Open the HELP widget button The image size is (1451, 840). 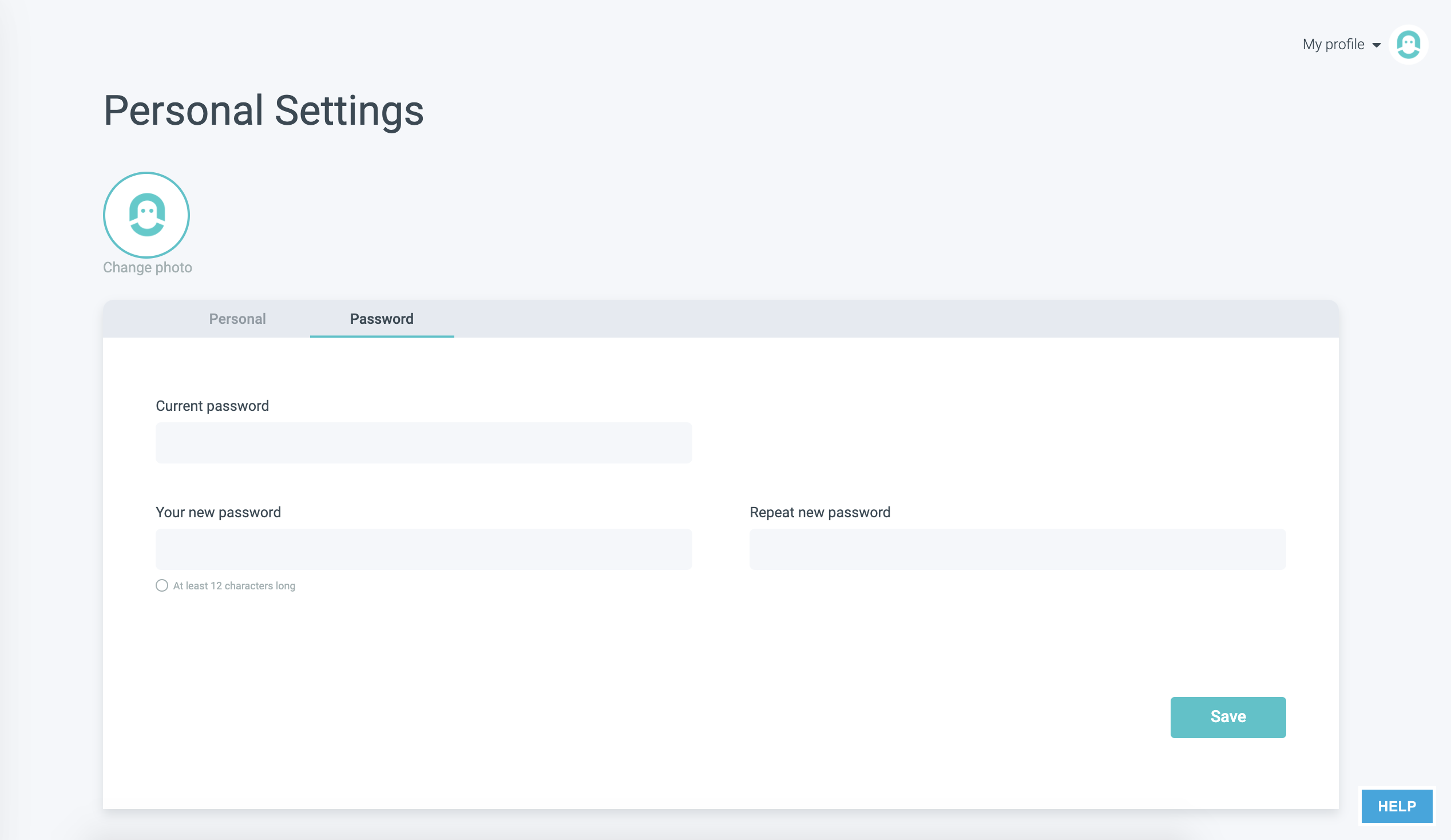coord(1396,806)
